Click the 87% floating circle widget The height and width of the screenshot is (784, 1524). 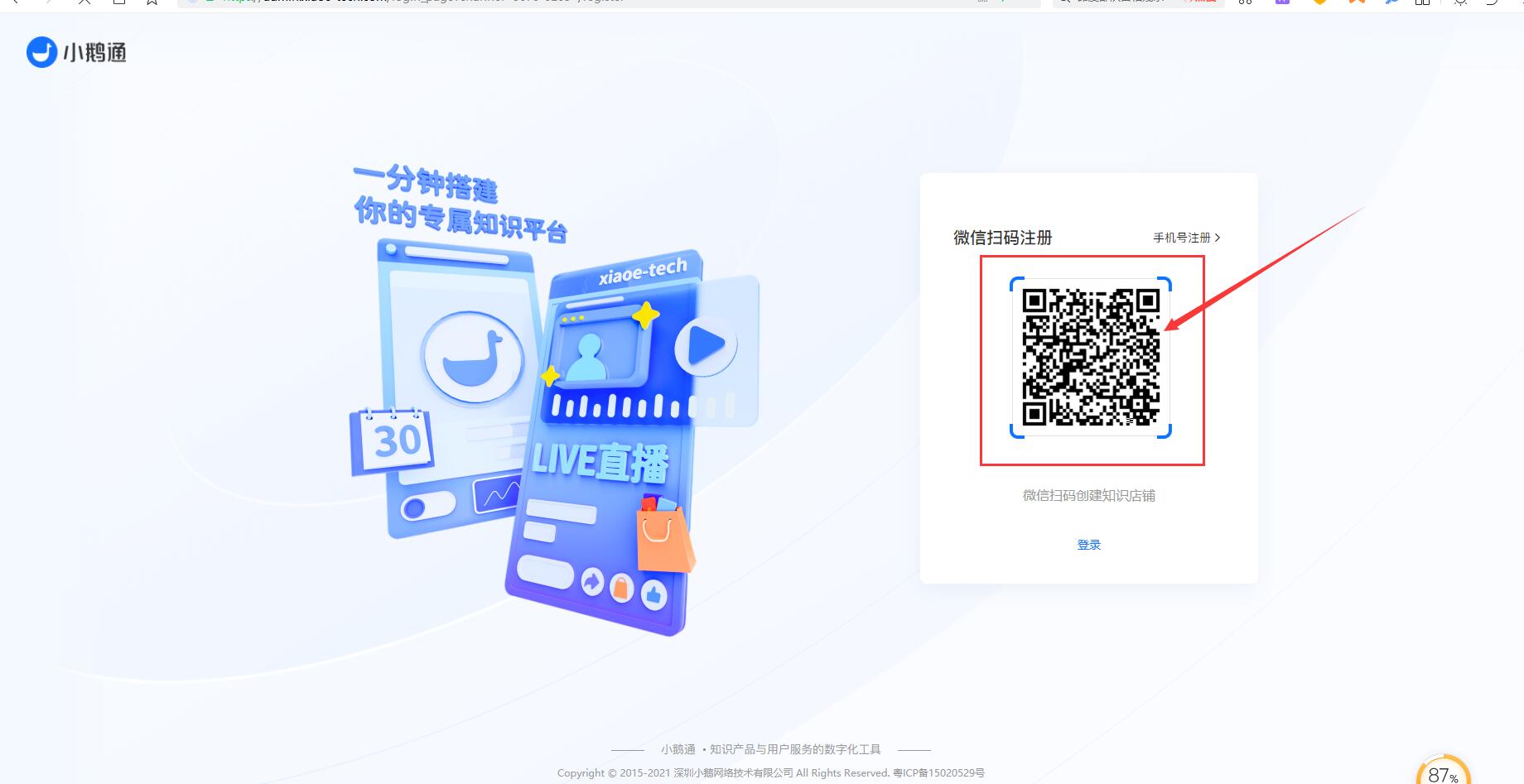coord(1444,772)
